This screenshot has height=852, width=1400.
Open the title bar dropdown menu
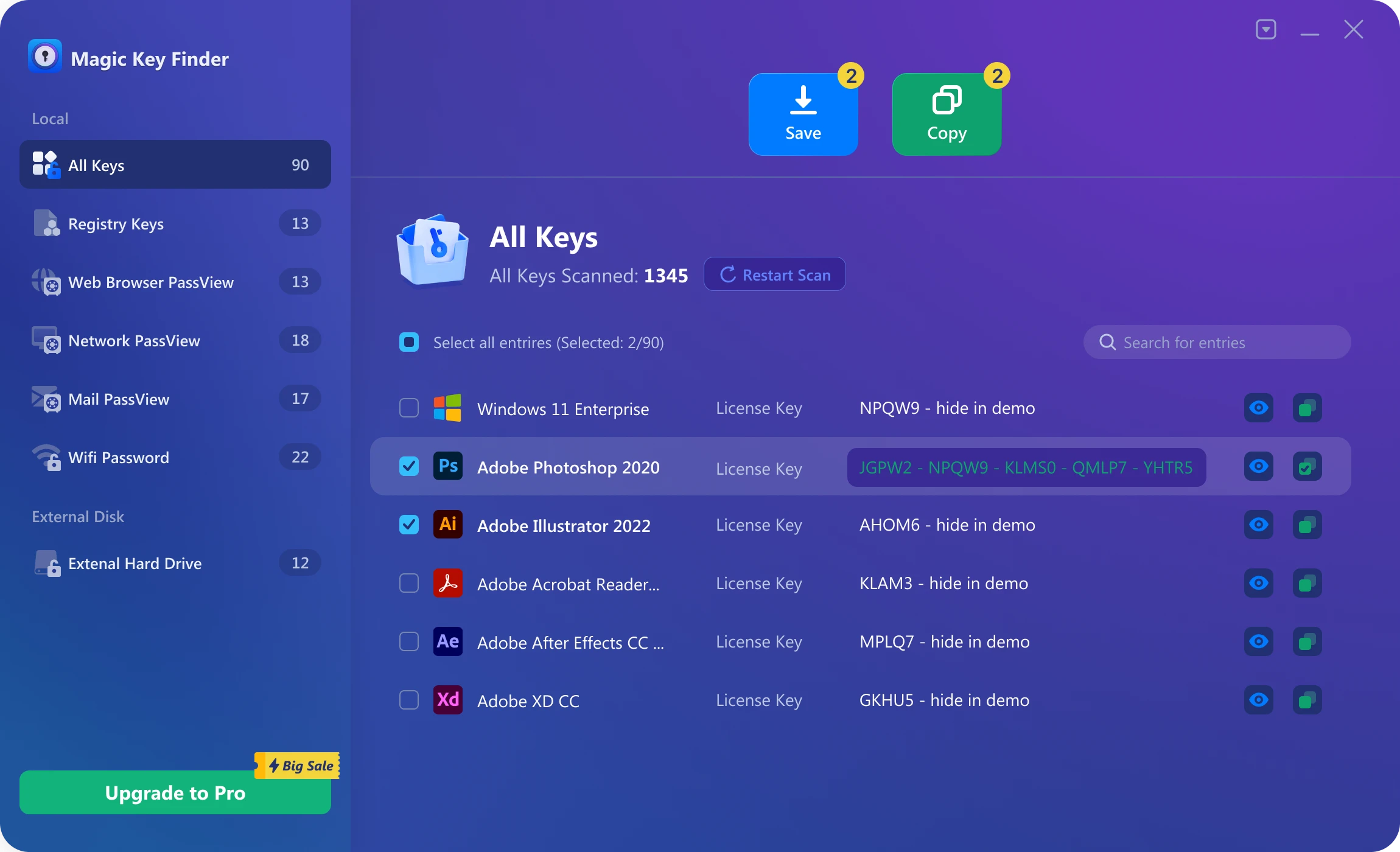1266,29
